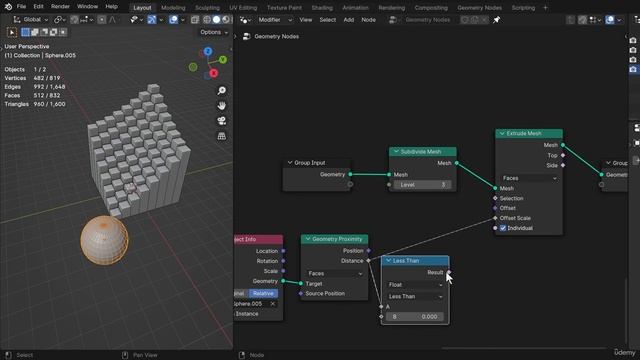Toggle show gizmos button
This screenshot has width=640, height=360.
pos(151,20)
